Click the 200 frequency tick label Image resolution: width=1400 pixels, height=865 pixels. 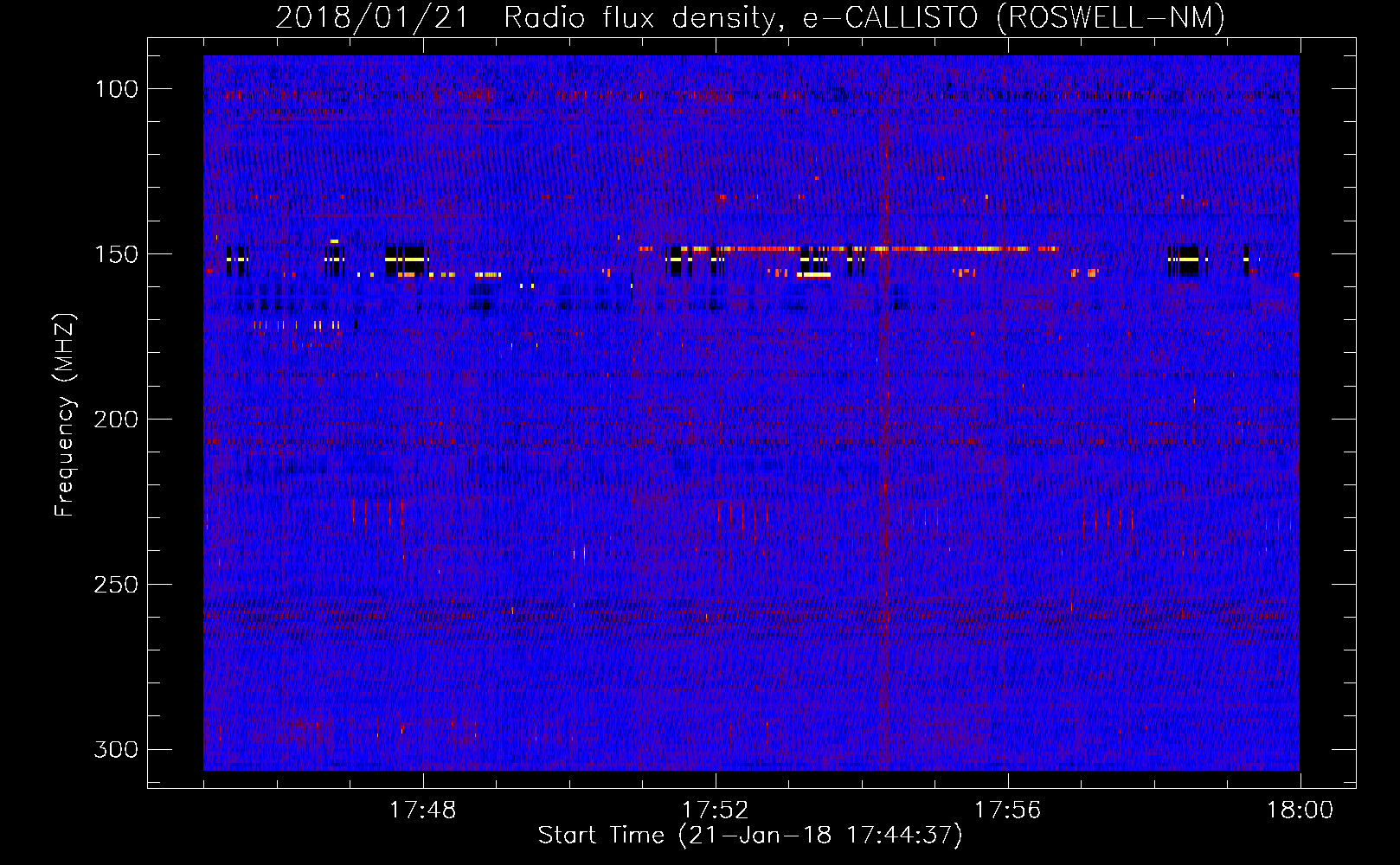pos(116,420)
